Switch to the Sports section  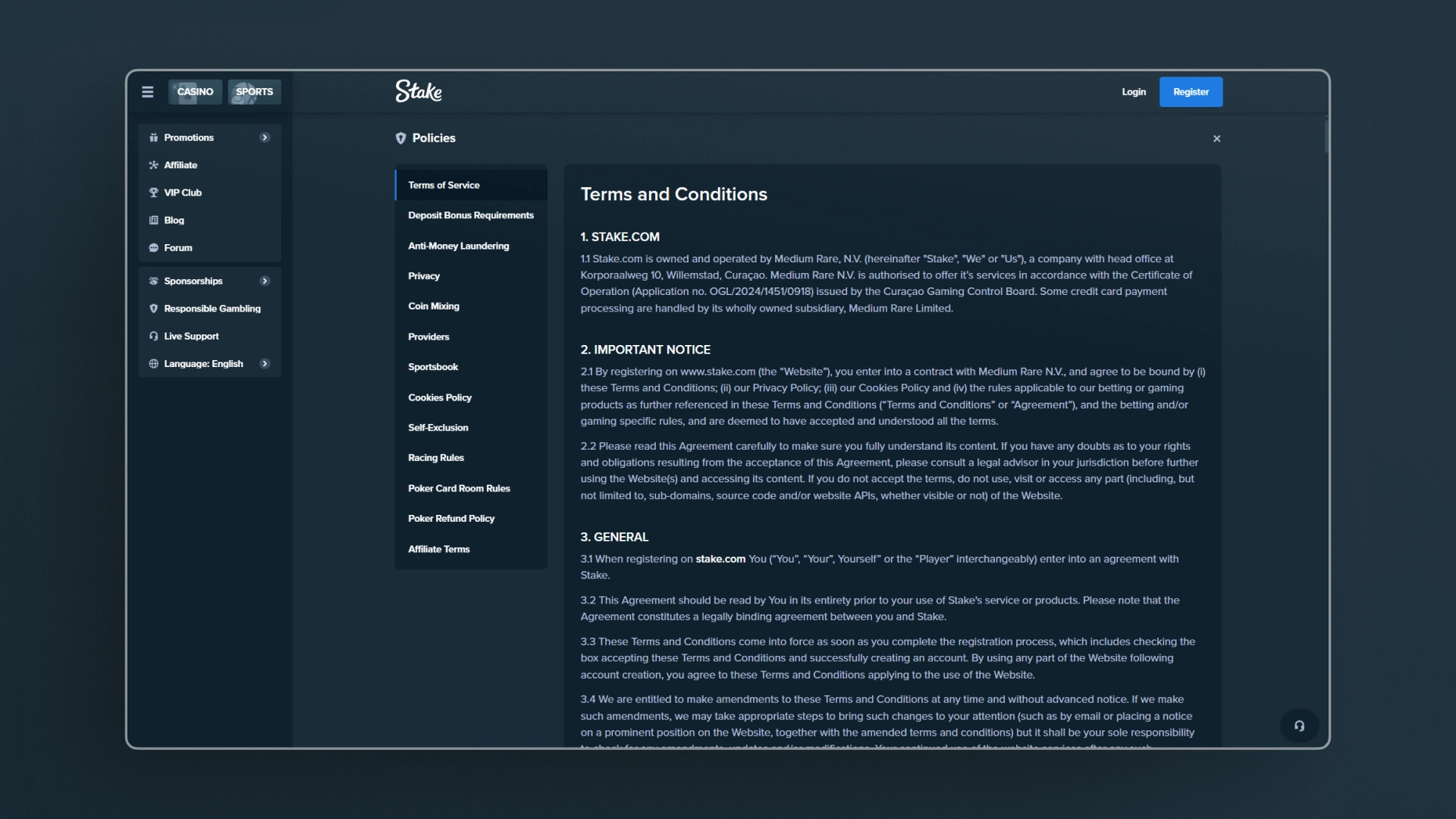(254, 92)
